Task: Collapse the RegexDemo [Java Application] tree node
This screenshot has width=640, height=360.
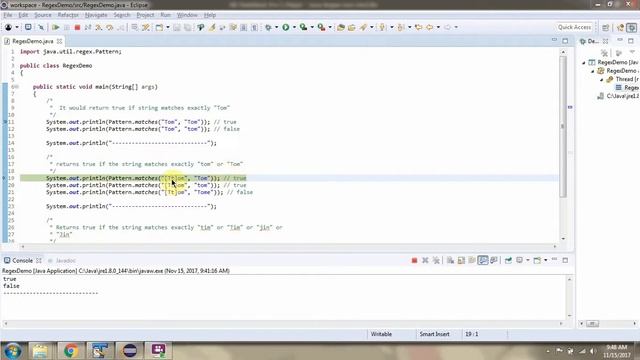Action: click(584, 62)
